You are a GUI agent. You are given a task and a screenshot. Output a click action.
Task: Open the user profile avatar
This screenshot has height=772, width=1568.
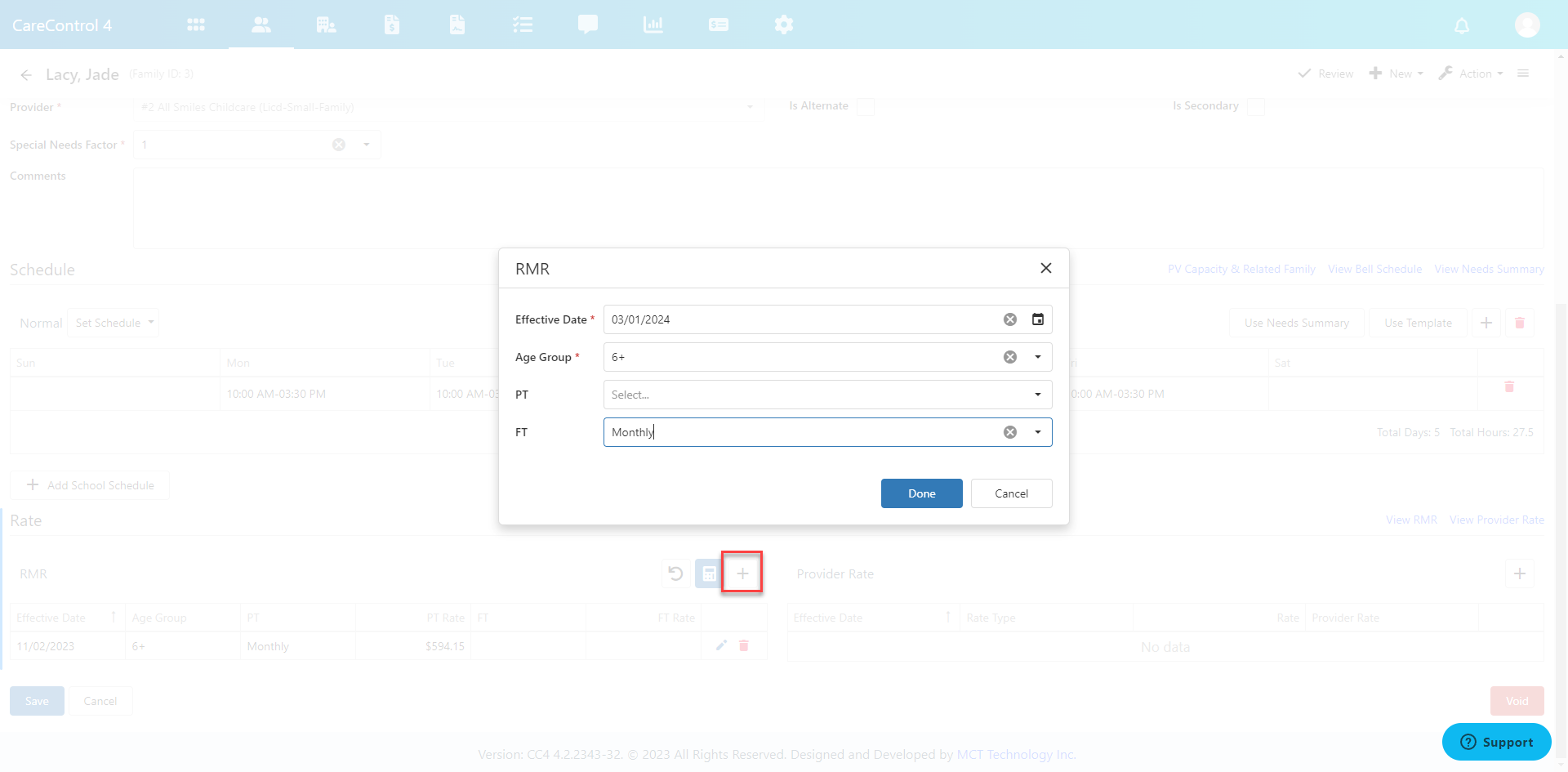(x=1527, y=25)
